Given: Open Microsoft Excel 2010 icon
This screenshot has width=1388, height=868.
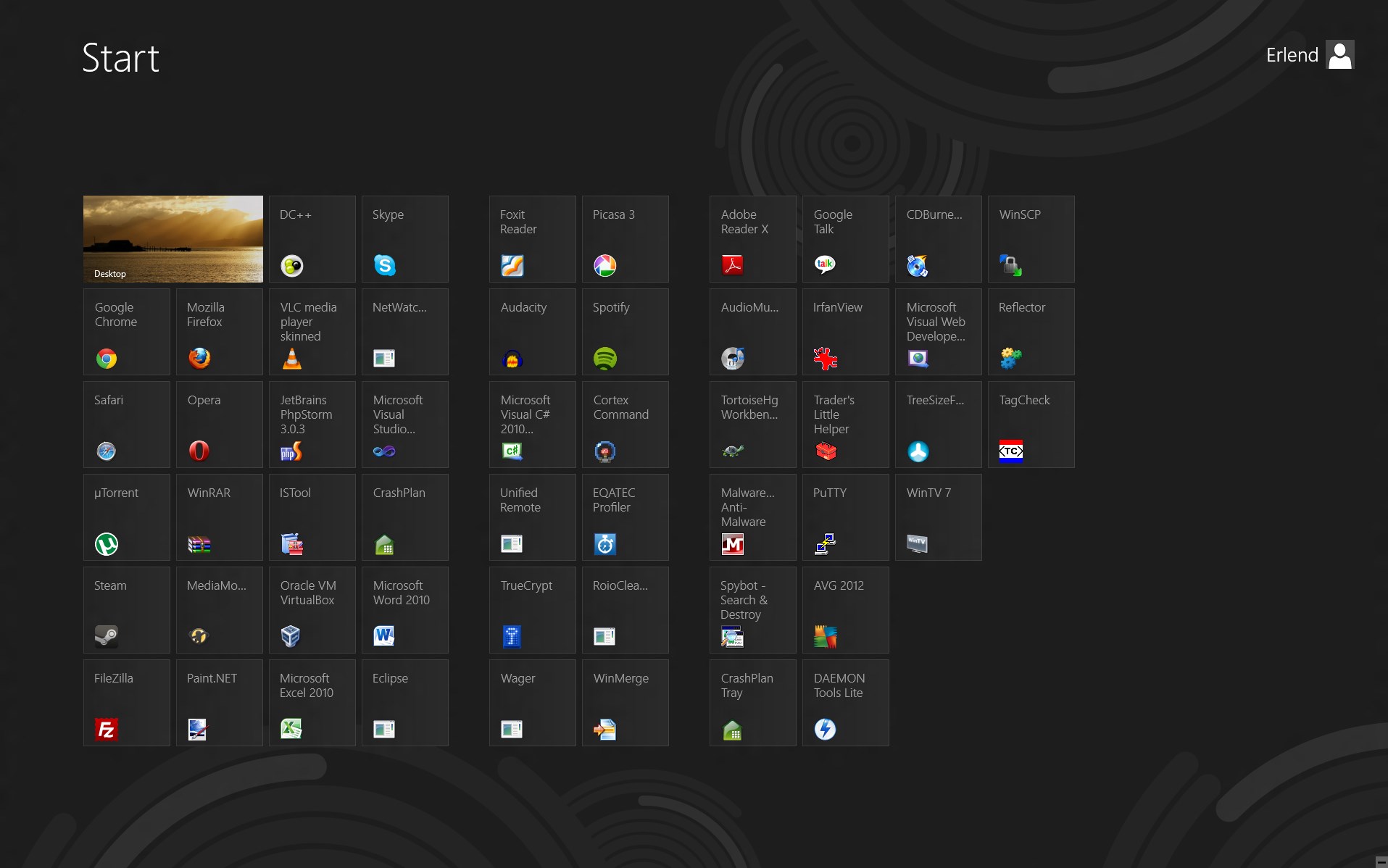Looking at the screenshot, I should (x=292, y=730).
